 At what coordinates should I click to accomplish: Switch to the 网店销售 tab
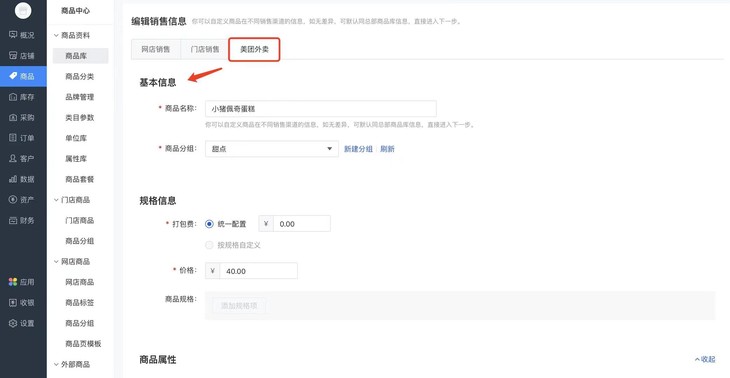pos(155,49)
